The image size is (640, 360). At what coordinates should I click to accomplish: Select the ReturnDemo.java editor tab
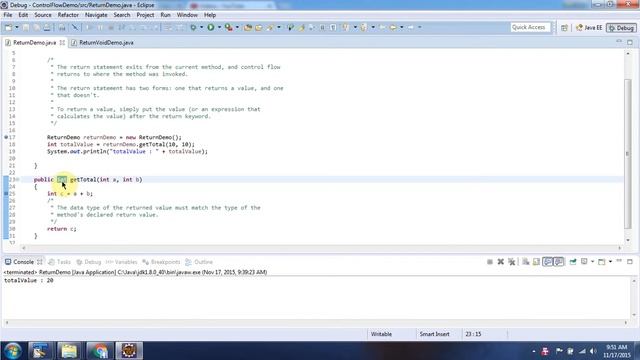[34, 42]
